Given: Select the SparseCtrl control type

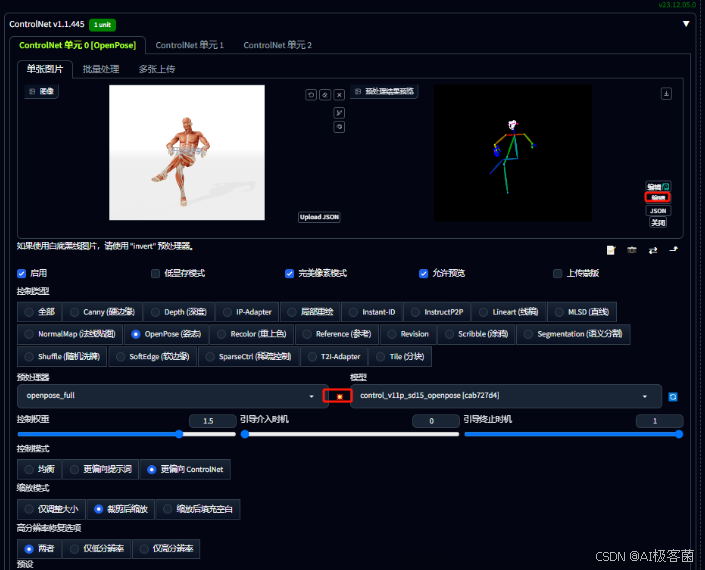Looking at the screenshot, I should coord(249,356).
